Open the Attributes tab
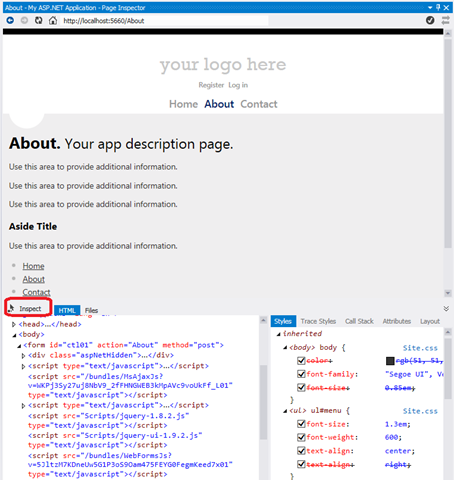Viewport: 454px width, 480px height. tap(396, 321)
